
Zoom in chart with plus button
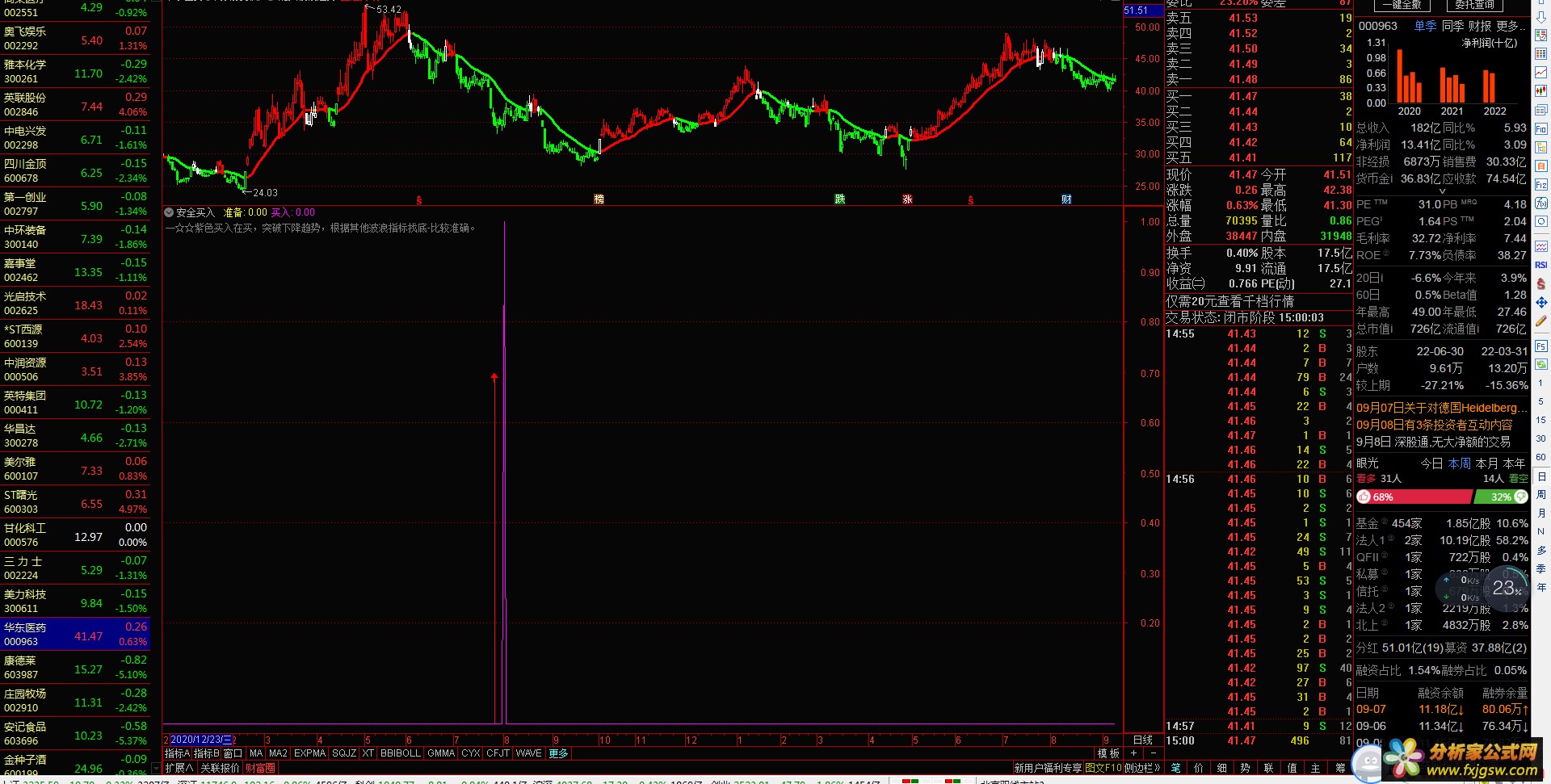(x=1133, y=753)
